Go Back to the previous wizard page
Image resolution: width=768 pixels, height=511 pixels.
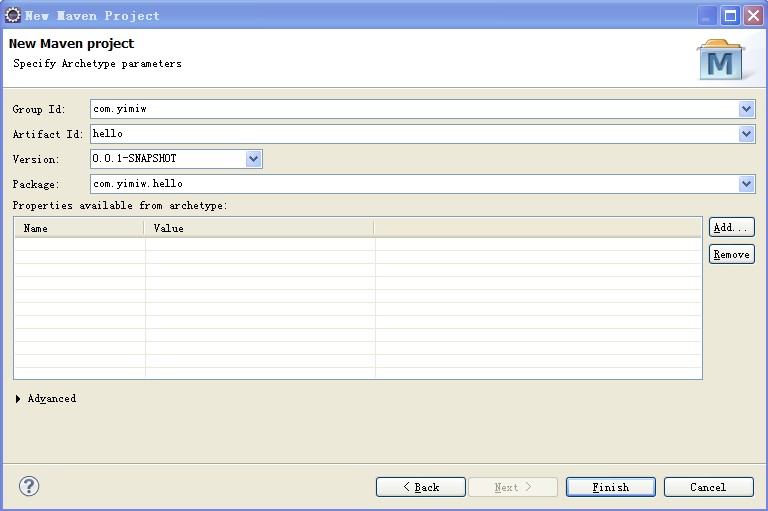tap(421, 487)
